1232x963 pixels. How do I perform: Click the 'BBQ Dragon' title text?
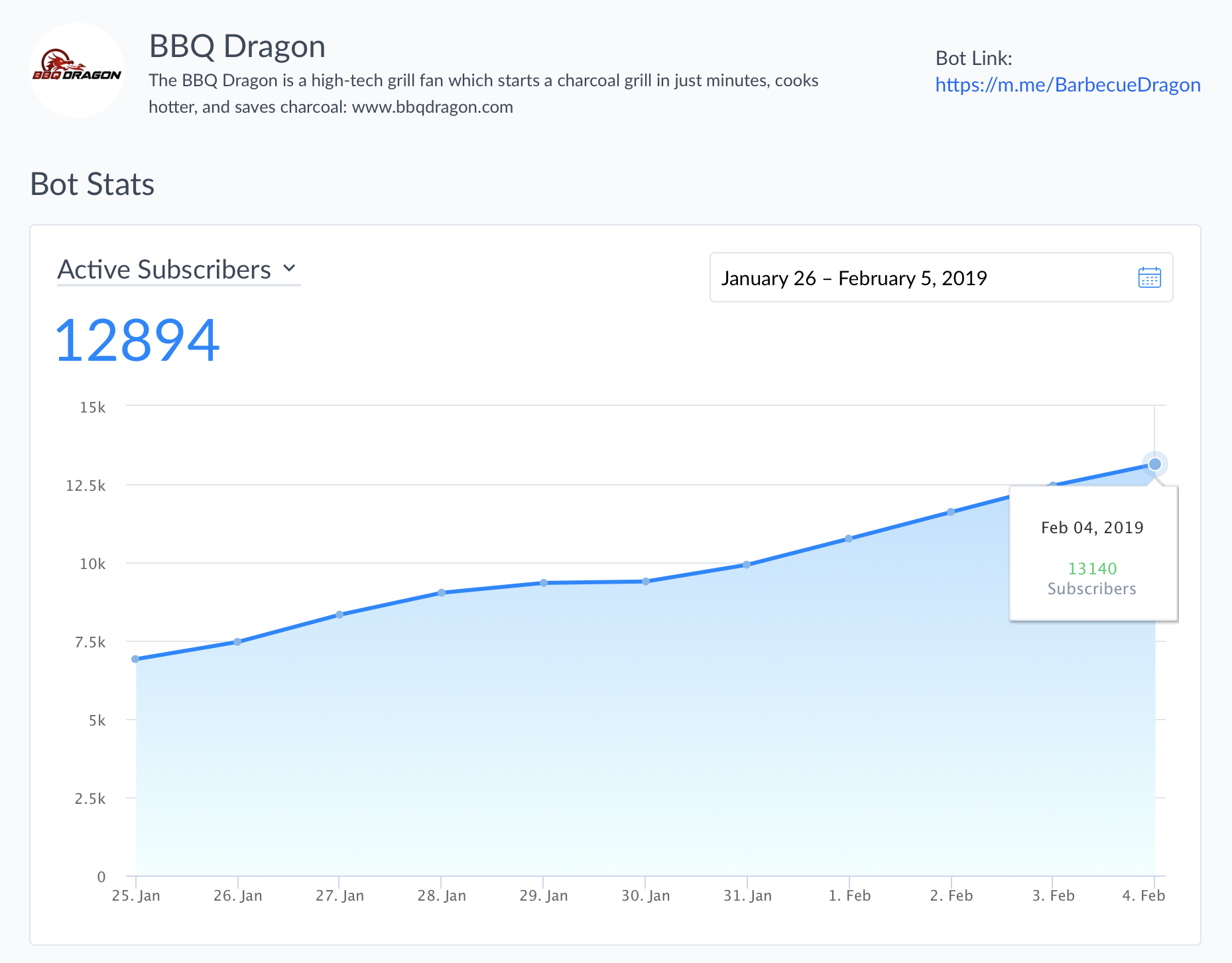point(237,46)
